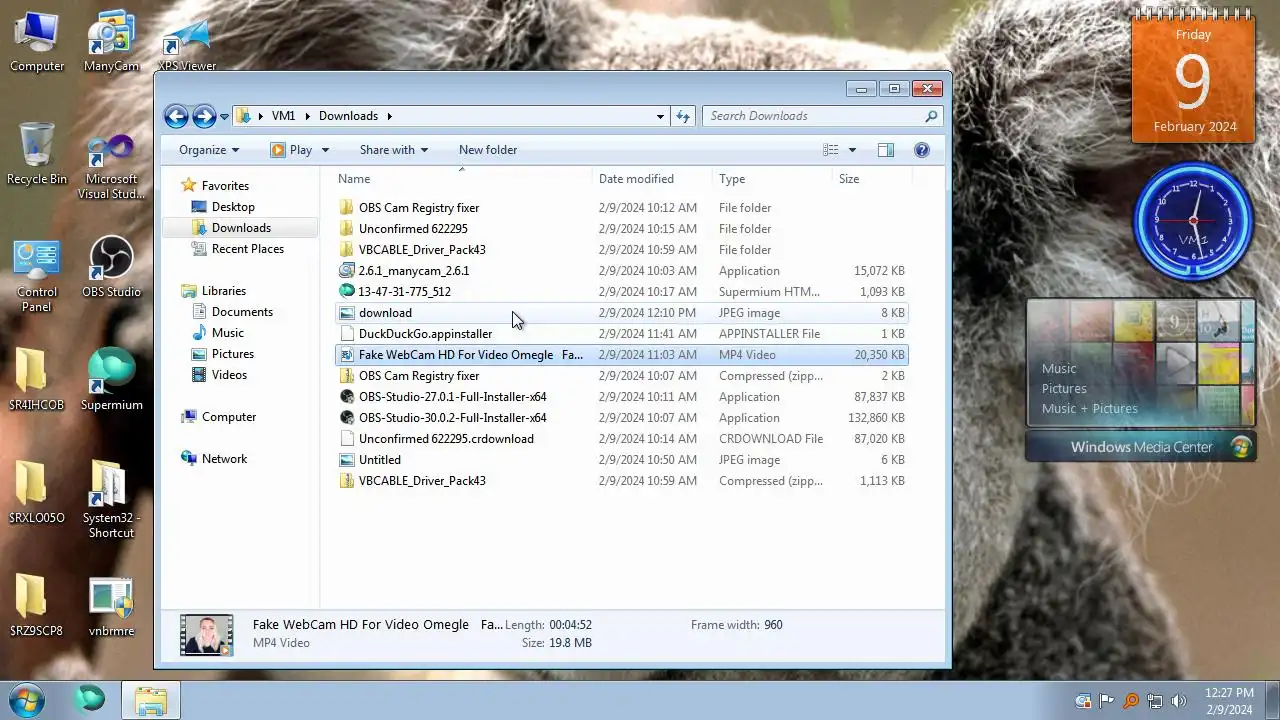The image size is (1280, 720).
Task: Select Unconfirmed 622295.crdownload file
Action: pyautogui.click(x=621, y=439)
